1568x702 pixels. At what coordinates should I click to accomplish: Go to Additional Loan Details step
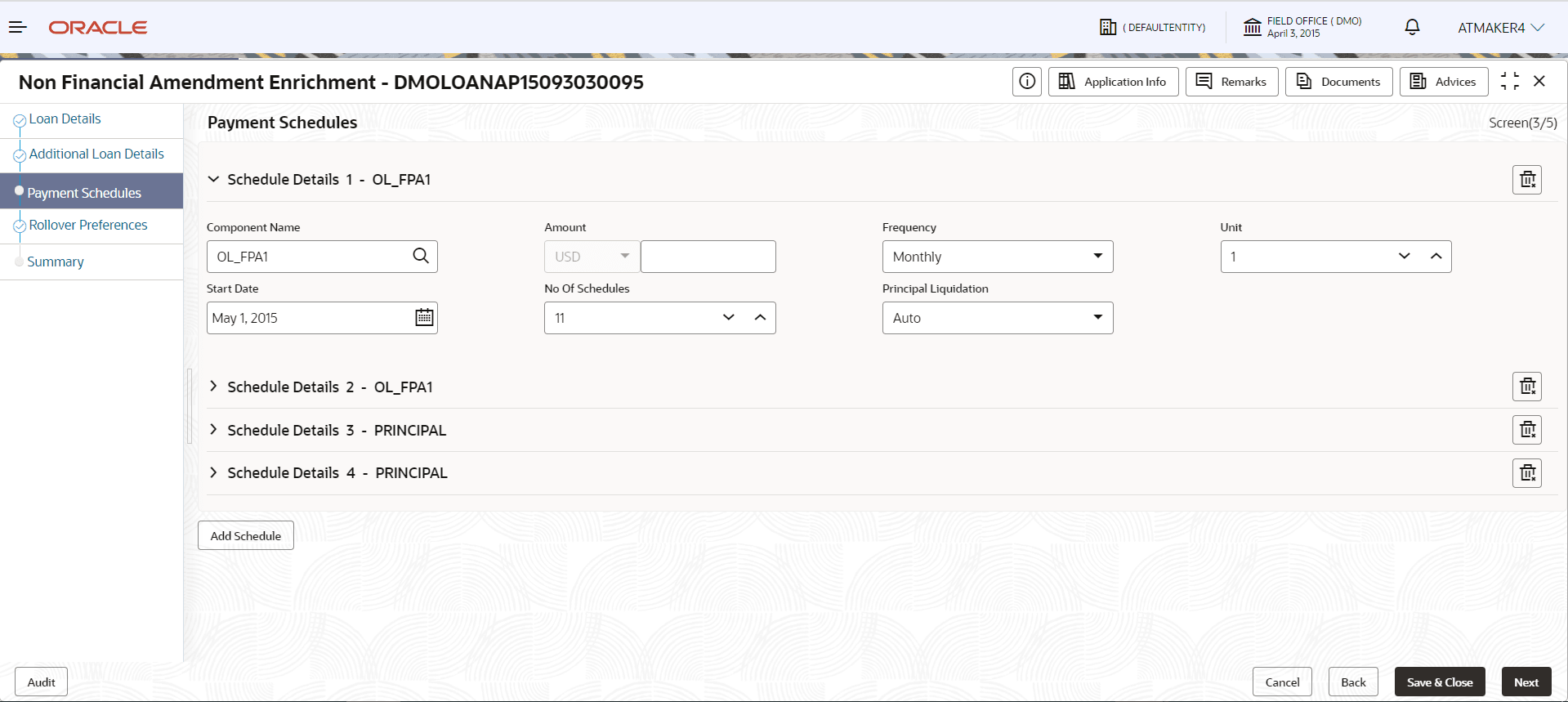[96, 154]
